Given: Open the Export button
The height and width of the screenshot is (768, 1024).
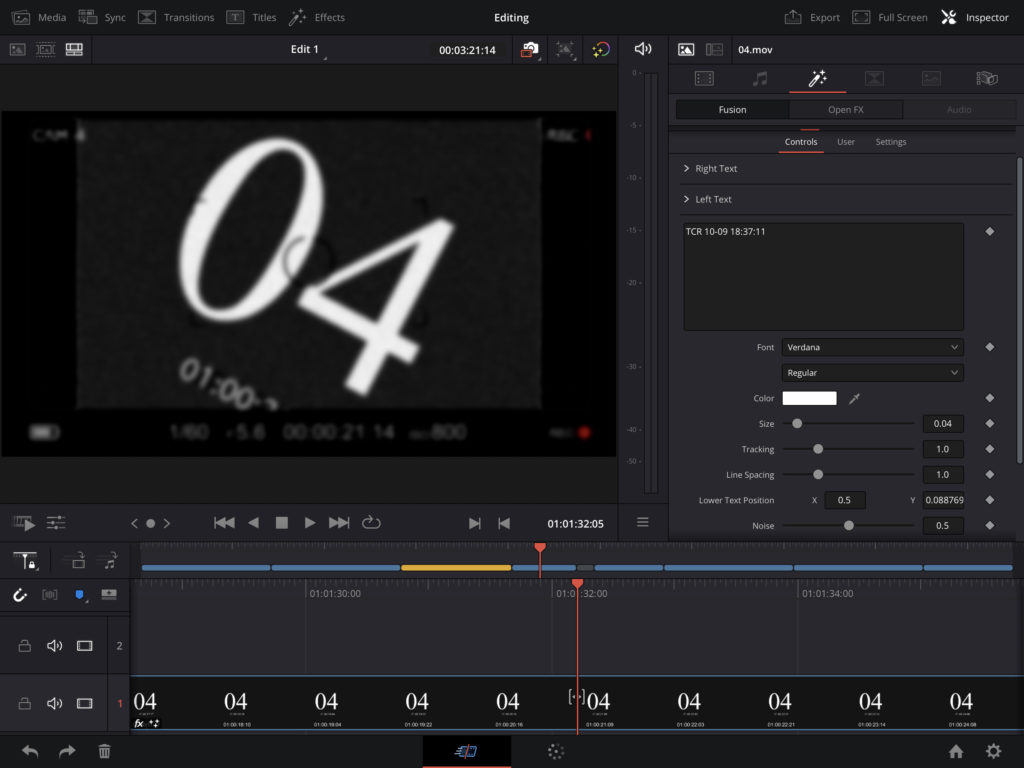Looking at the screenshot, I should [x=812, y=18].
